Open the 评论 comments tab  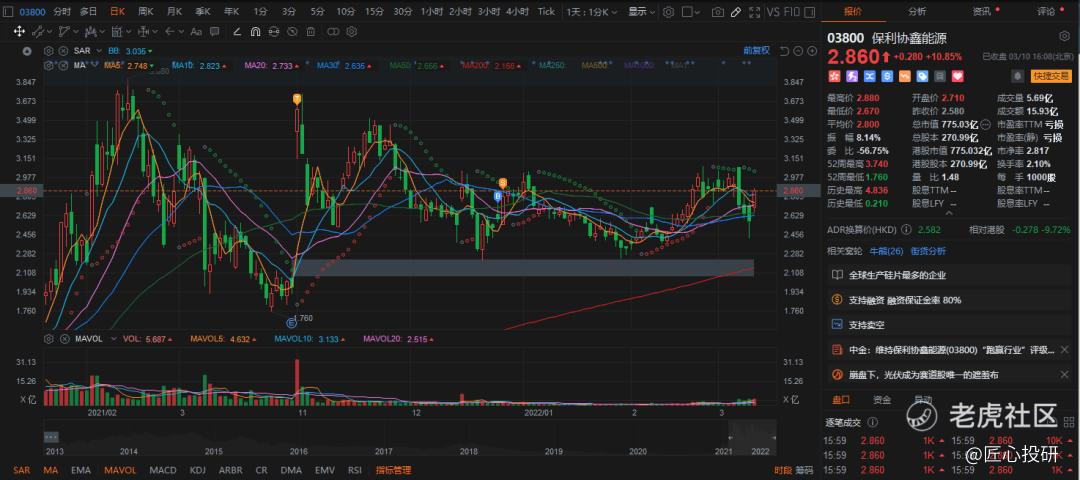[x=1046, y=11]
